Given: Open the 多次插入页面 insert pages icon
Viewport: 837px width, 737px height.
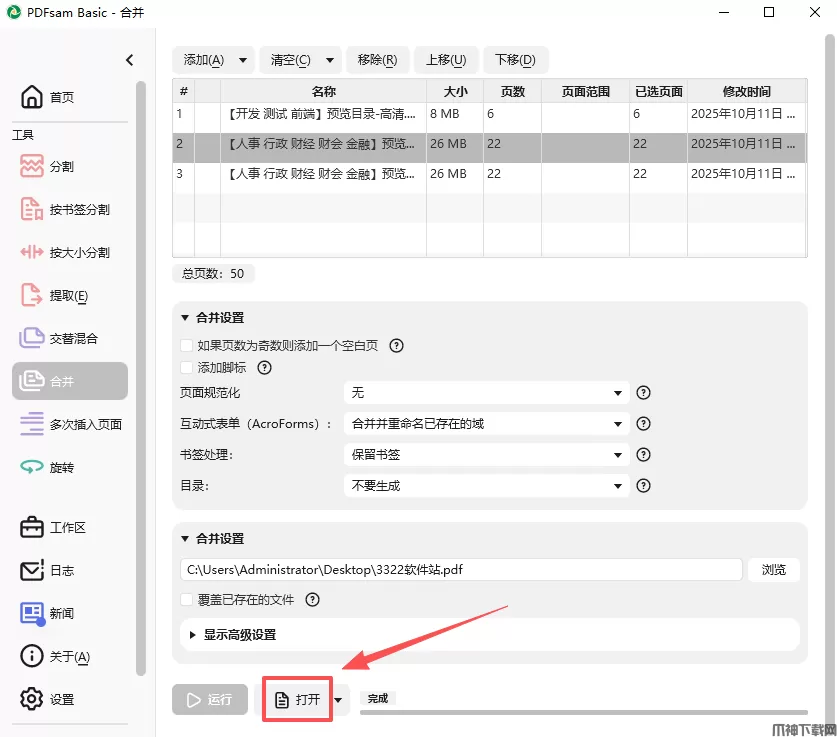Looking at the screenshot, I should point(32,424).
